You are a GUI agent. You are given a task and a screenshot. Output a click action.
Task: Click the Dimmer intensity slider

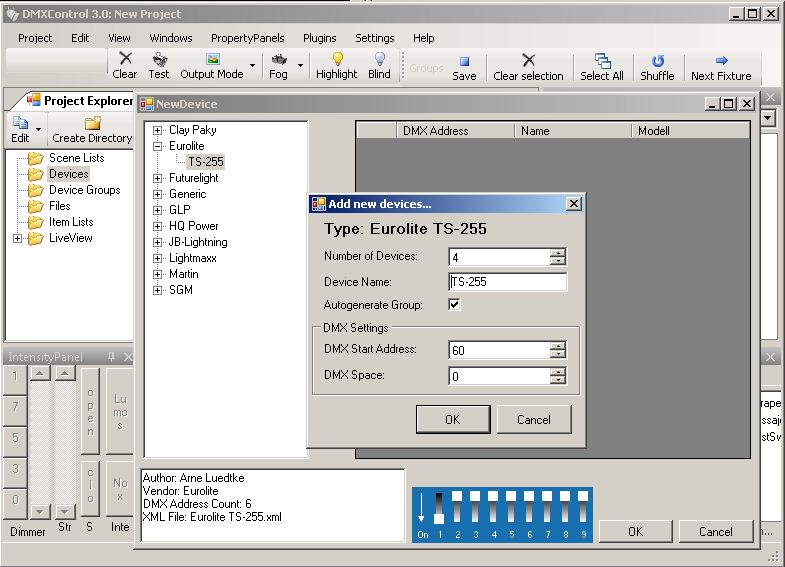[x=40, y=440]
